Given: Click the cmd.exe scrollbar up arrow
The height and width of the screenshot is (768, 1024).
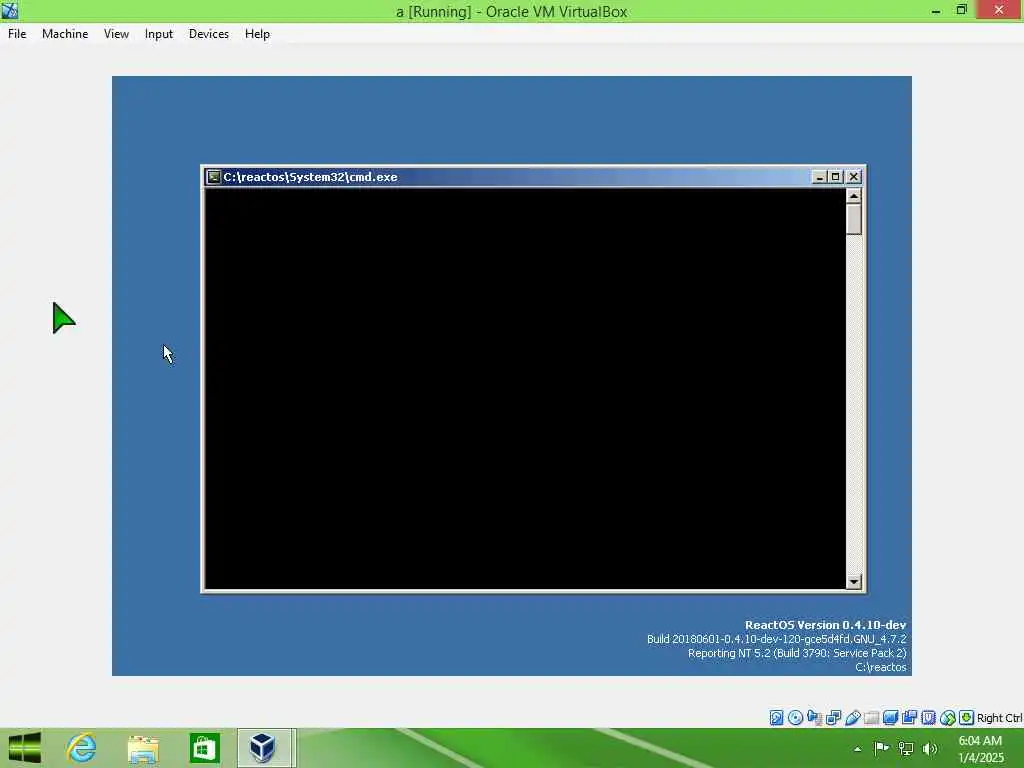Looking at the screenshot, I should (x=854, y=195).
